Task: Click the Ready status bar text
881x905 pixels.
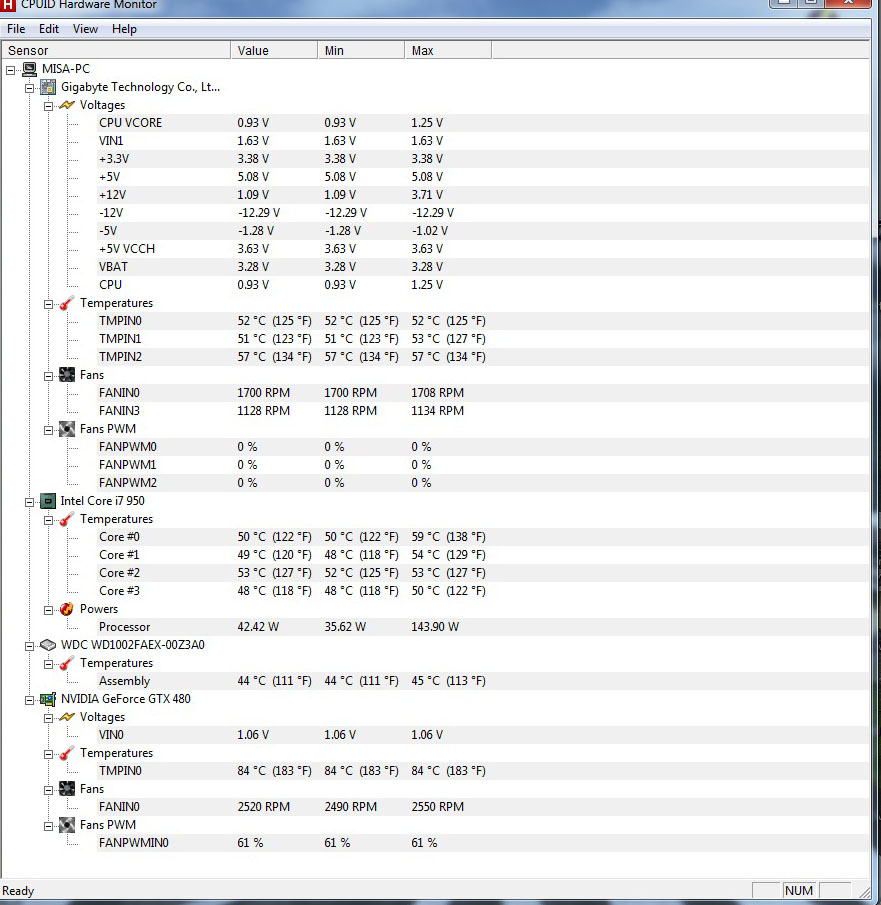Action: tap(18, 891)
